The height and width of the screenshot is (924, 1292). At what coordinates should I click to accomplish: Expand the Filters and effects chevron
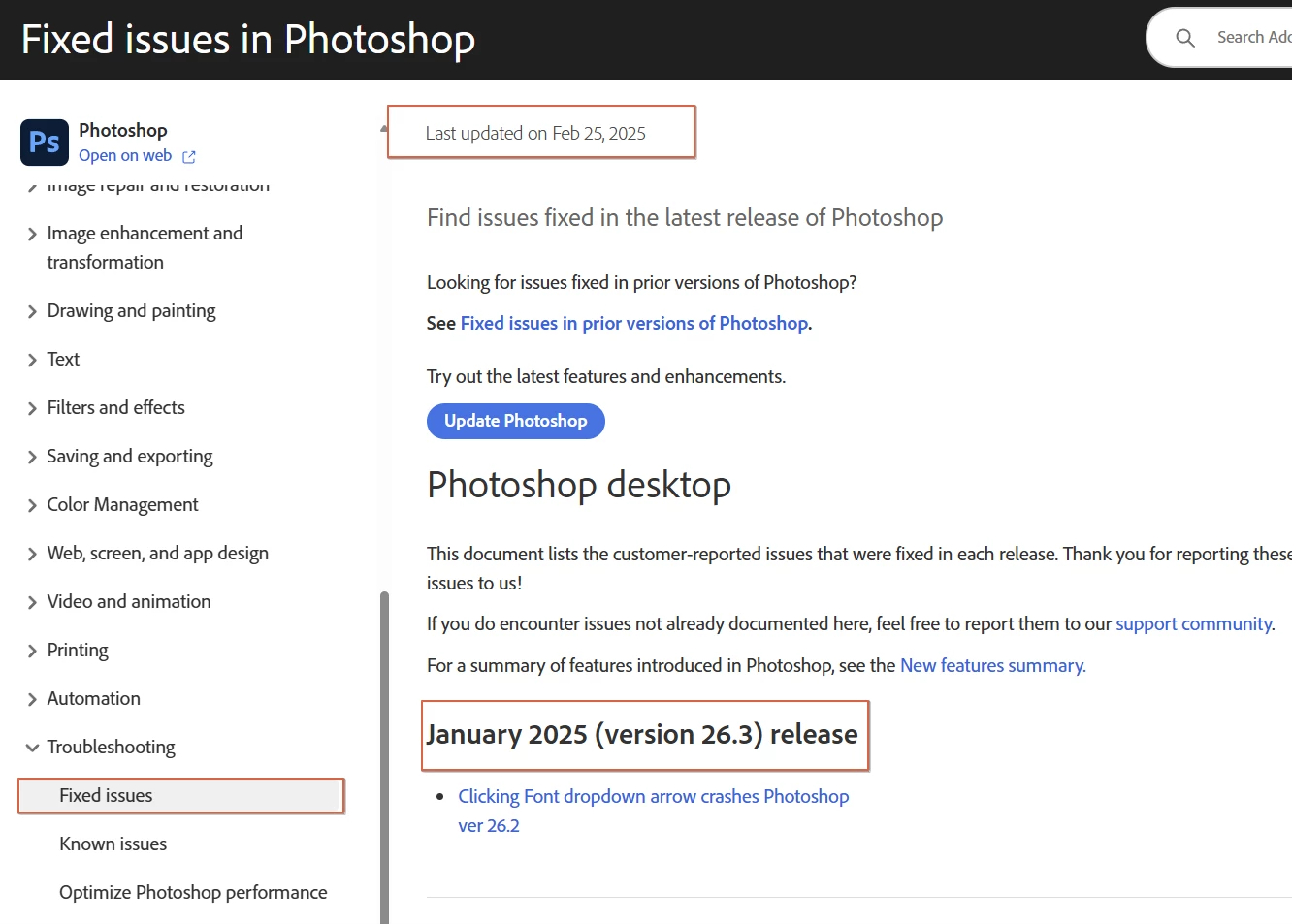coord(32,408)
